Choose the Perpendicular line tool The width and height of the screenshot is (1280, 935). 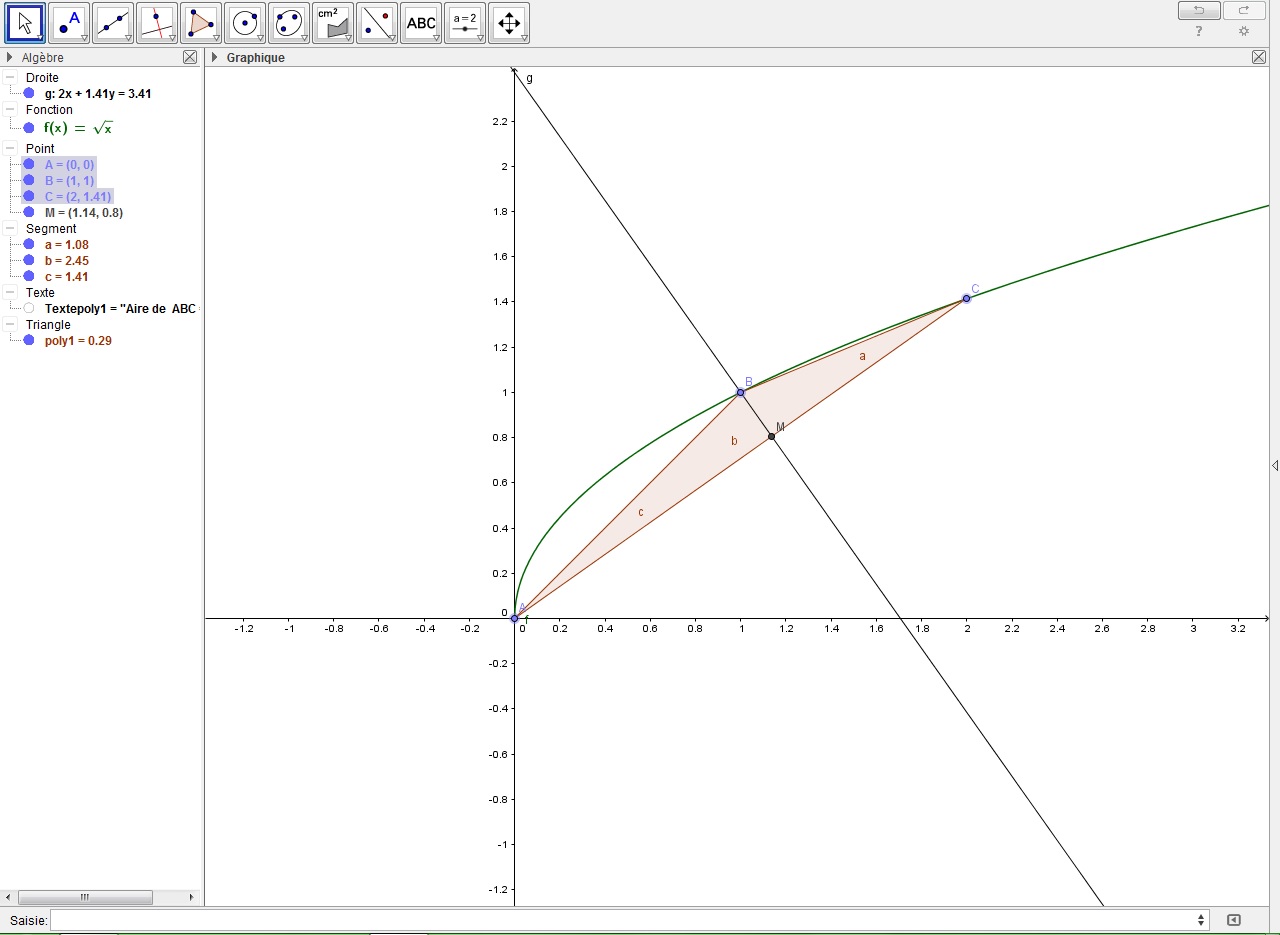(x=157, y=23)
